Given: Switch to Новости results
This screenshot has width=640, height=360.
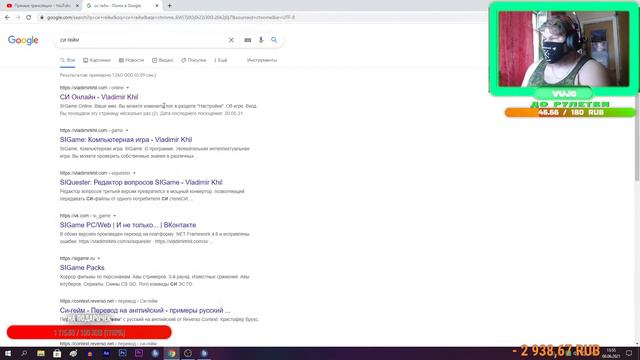Looking at the screenshot, I should click(131, 60).
